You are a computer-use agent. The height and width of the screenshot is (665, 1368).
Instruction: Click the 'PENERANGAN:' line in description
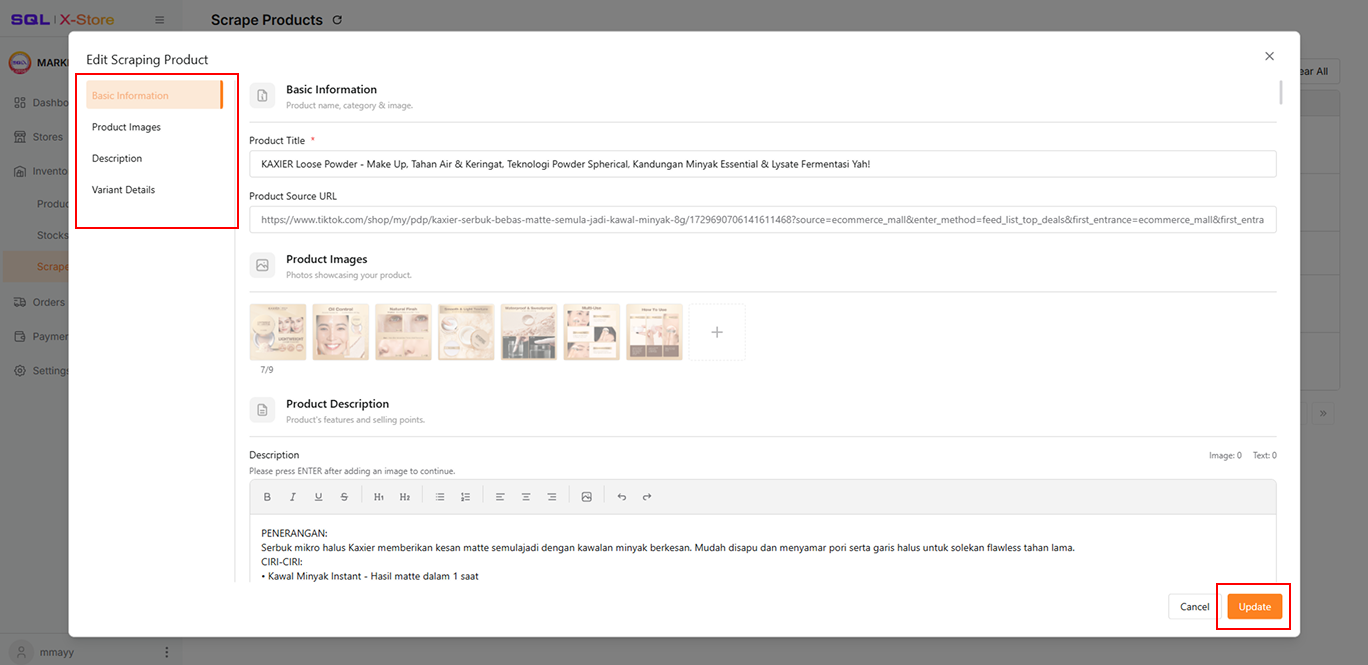click(x=294, y=533)
